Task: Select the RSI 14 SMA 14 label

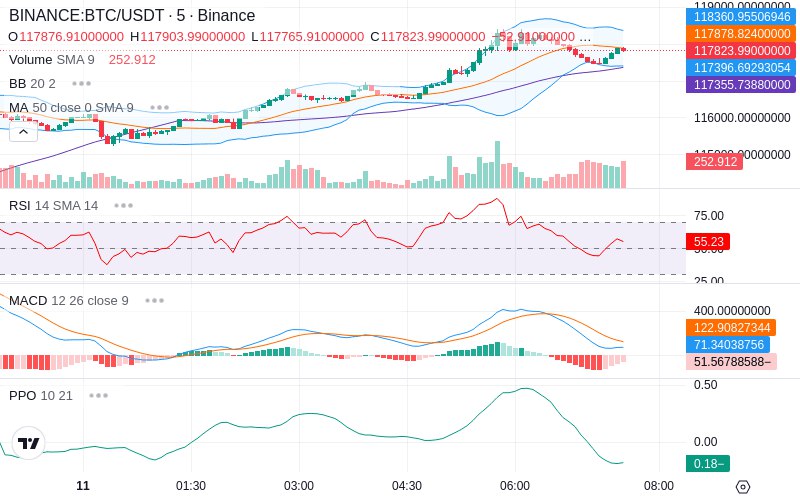Action: coord(54,206)
